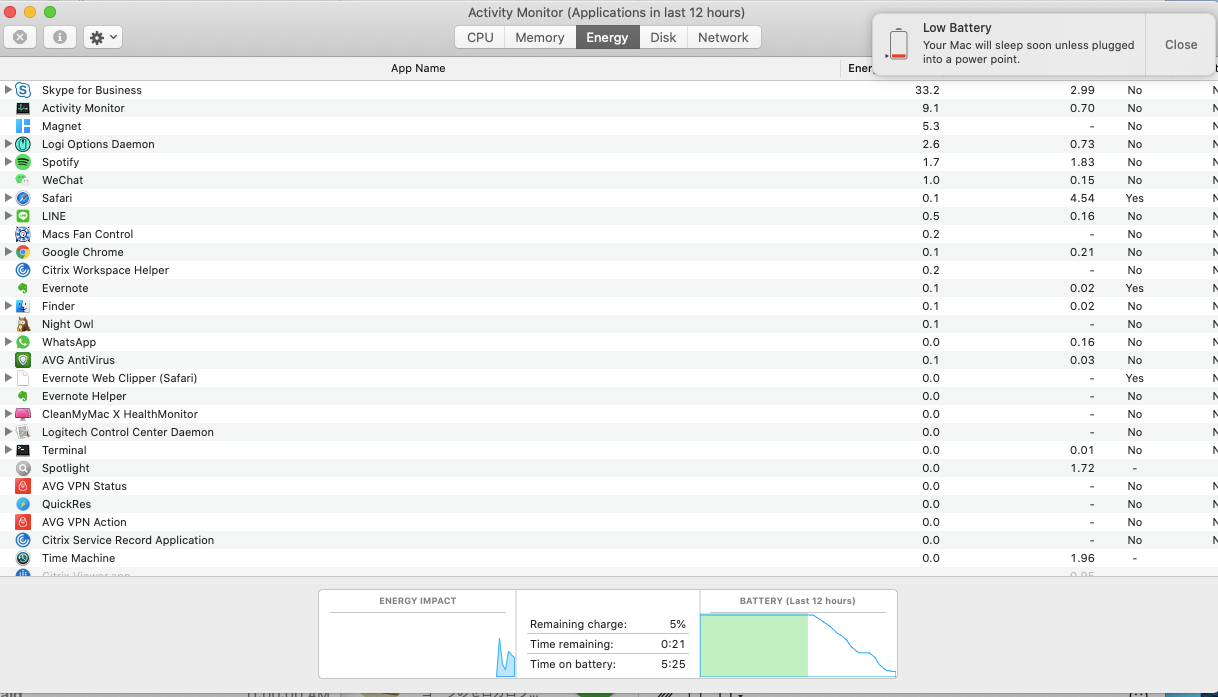1218x697 pixels.
Task: Expand the Finder disclosure triangle
Action: (x=9, y=306)
